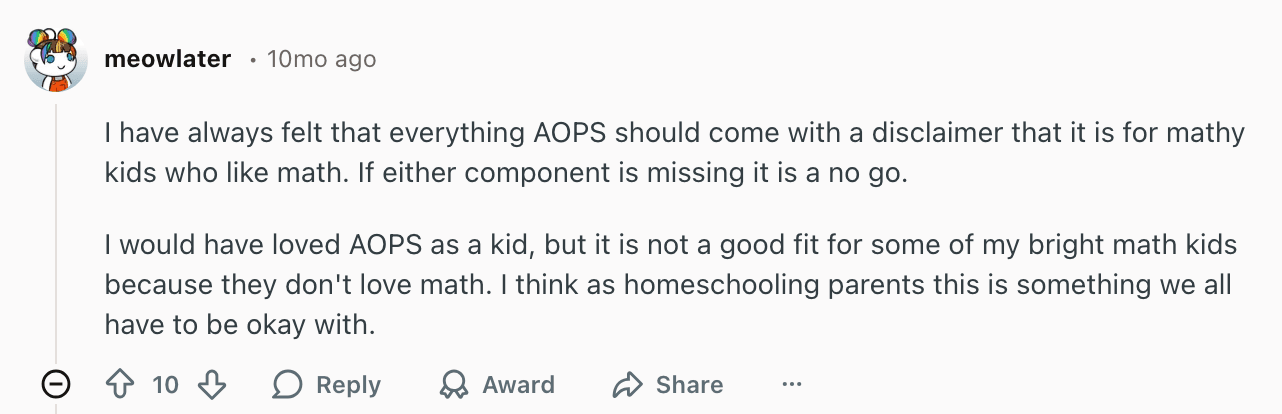This screenshot has height=414, width=1282.
Task: Collapse the comment thread with minus button
Action: pos(55,385)
